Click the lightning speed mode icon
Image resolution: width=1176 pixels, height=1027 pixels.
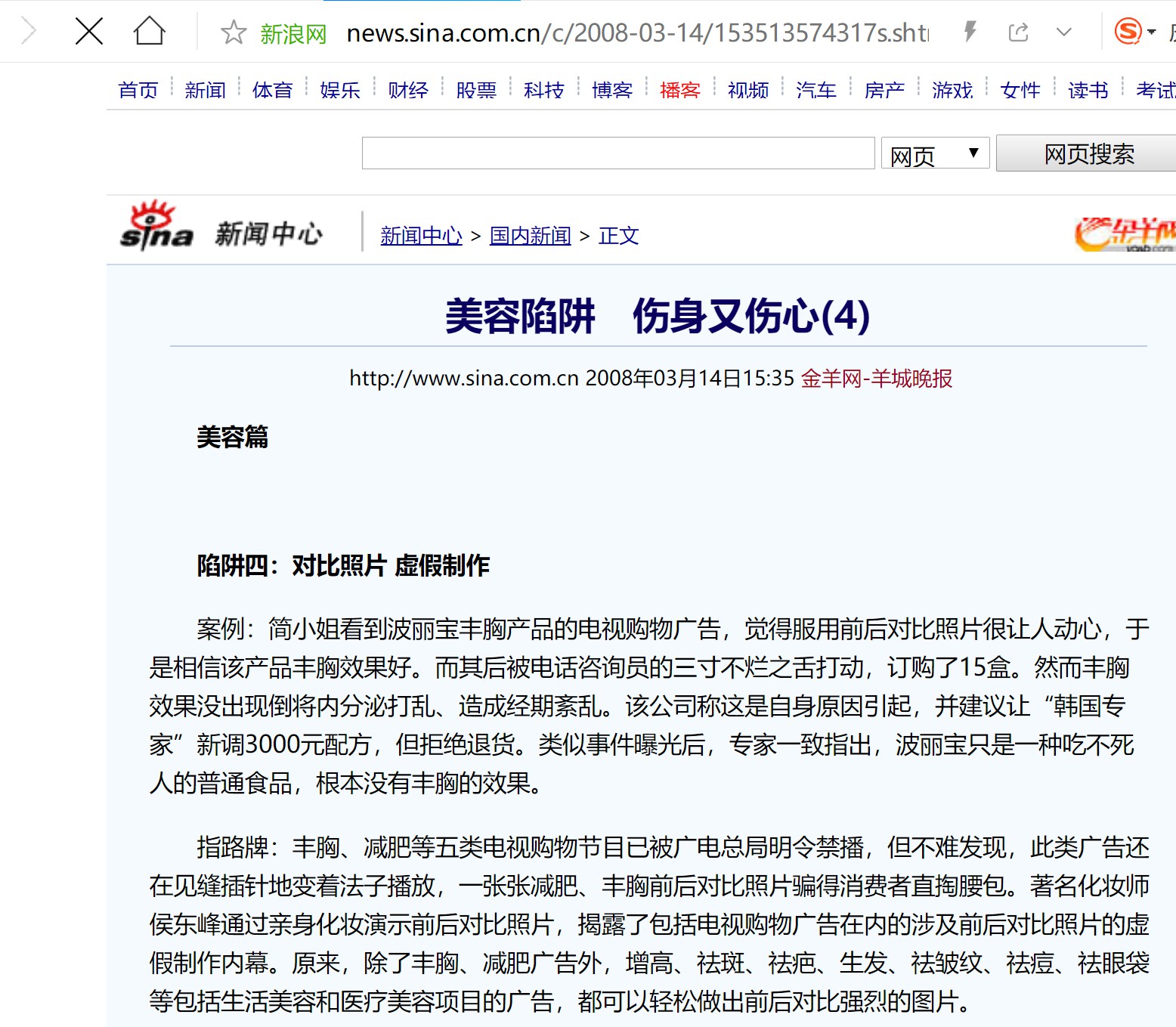[x=970, y=32]
